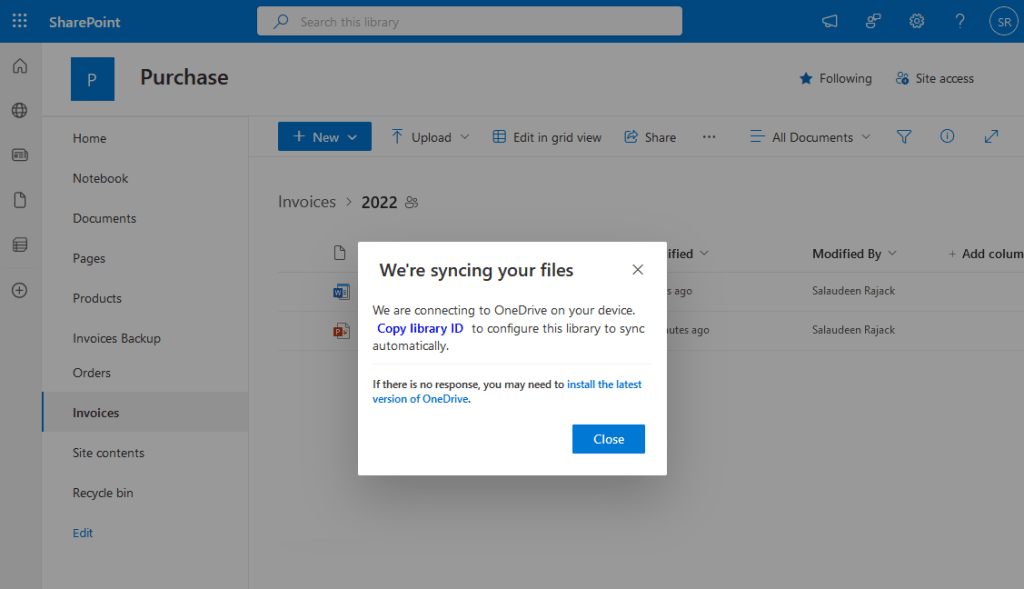Select the PowerPoint invoice file icon

[x=341, y=329]
